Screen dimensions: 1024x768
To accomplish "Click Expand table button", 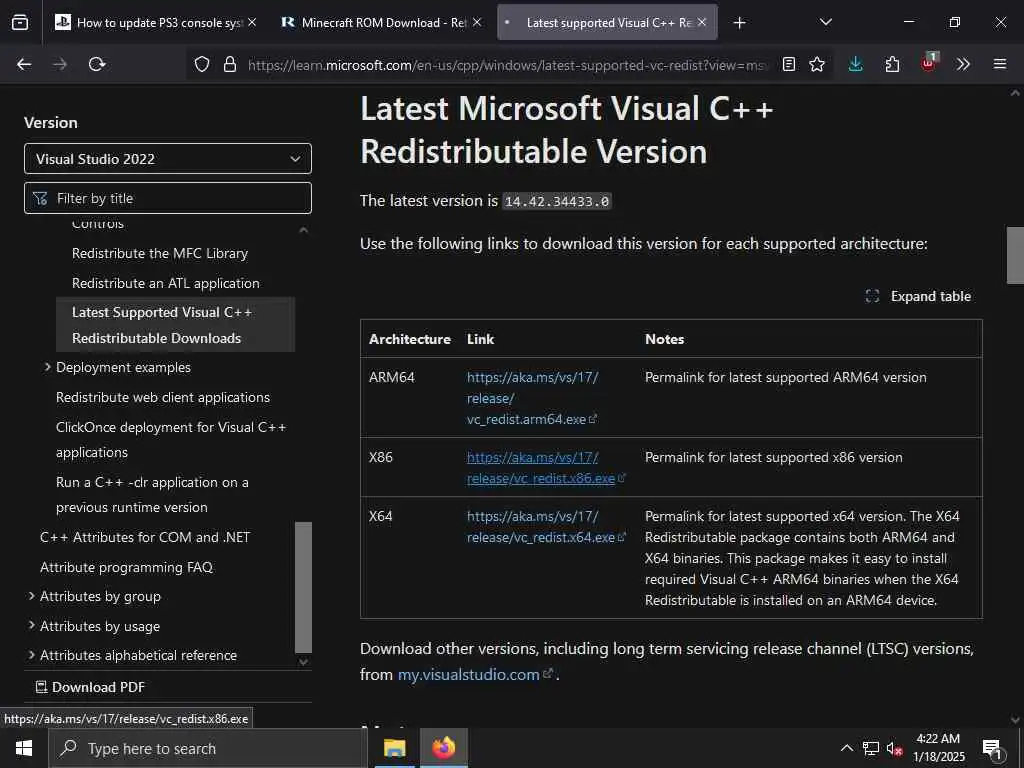I will tap(918, 296).
